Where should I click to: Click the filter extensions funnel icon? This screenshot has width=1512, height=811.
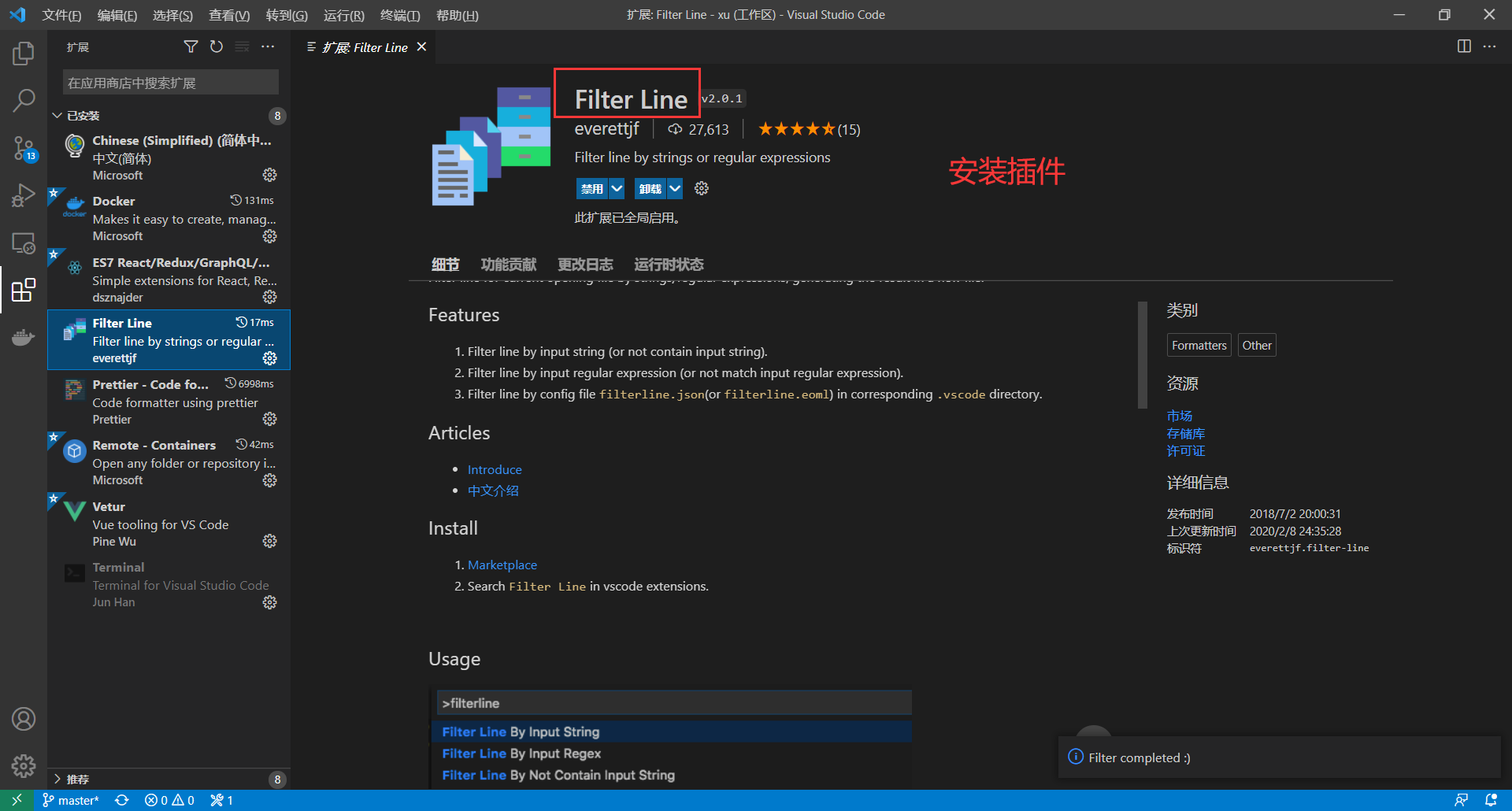click(x=191, y=47)
